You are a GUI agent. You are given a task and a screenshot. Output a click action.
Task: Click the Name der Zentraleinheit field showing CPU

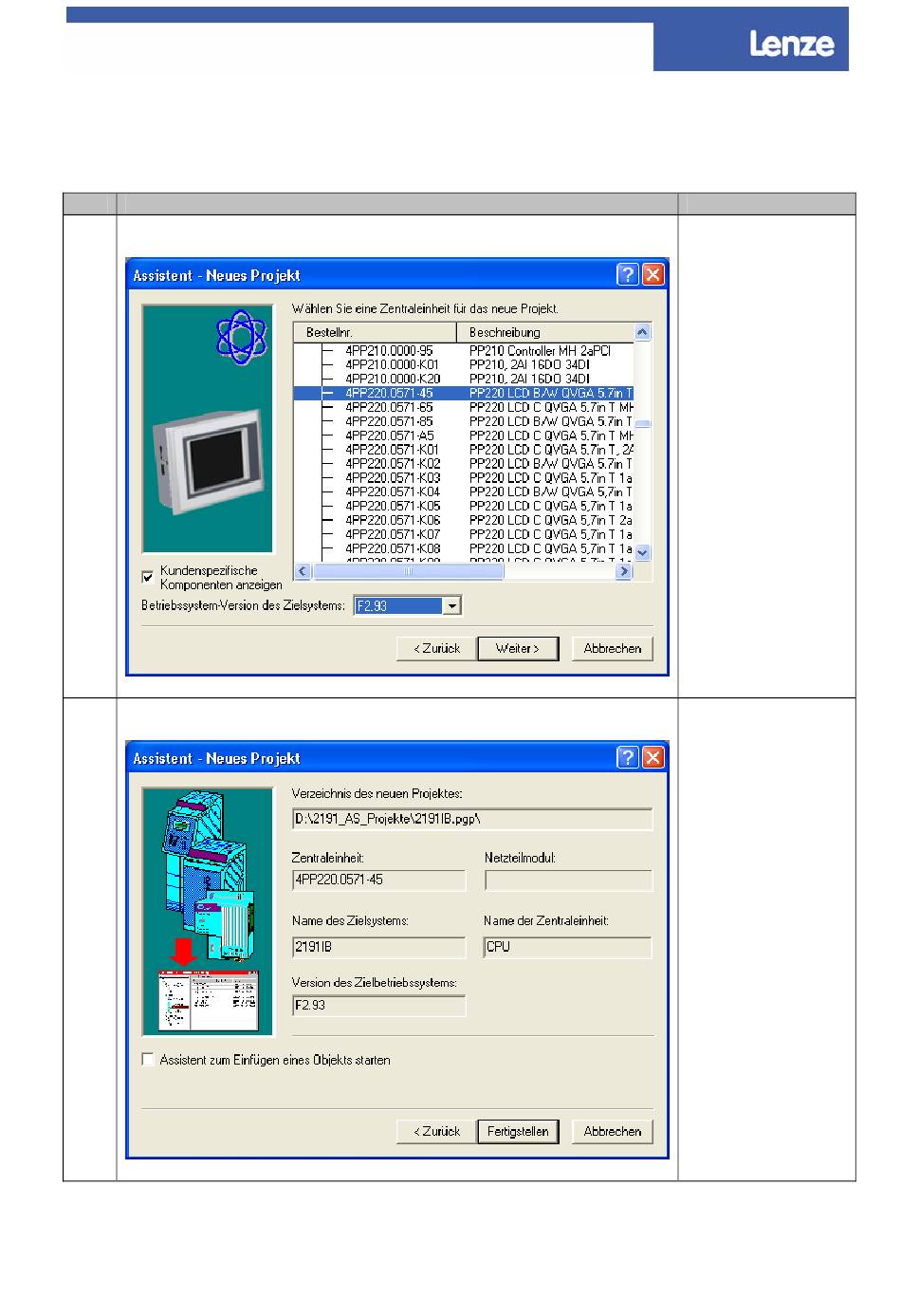tap(569, 946)
